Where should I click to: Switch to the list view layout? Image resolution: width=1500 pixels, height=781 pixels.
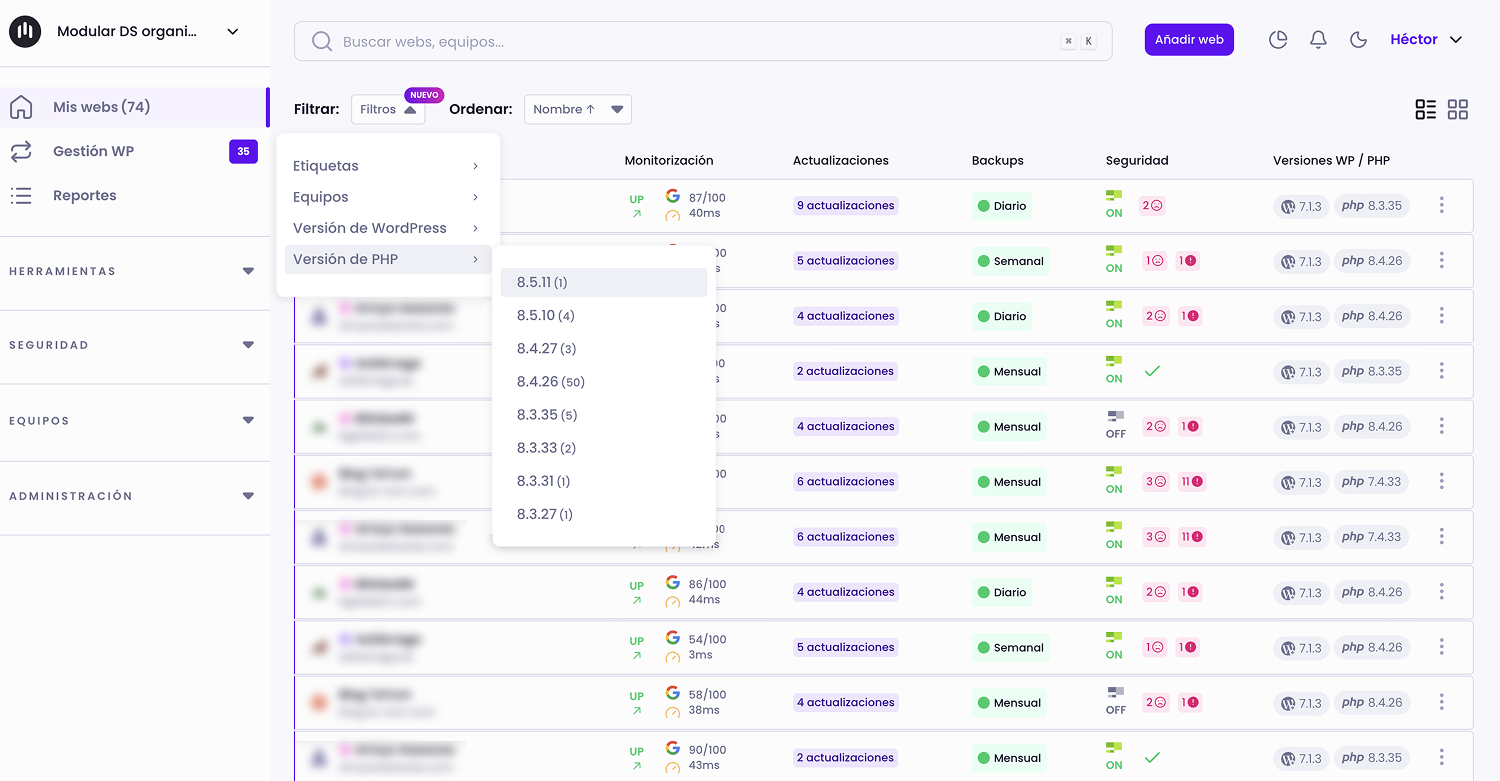1426,110
